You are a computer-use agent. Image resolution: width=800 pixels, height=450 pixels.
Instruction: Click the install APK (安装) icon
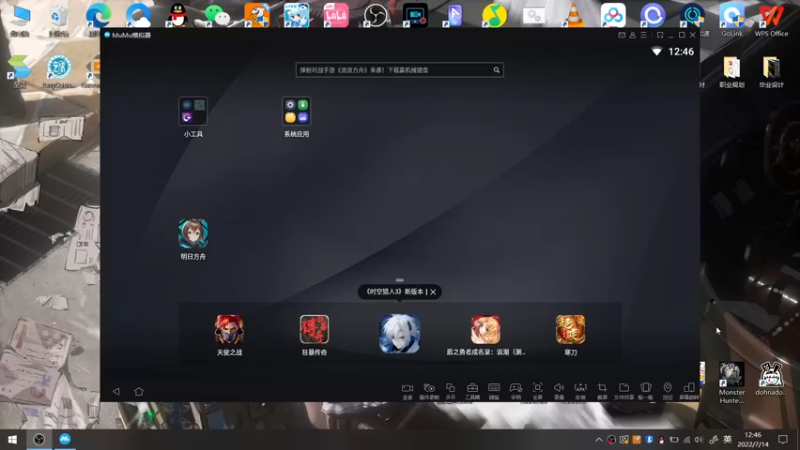point(581,388)
